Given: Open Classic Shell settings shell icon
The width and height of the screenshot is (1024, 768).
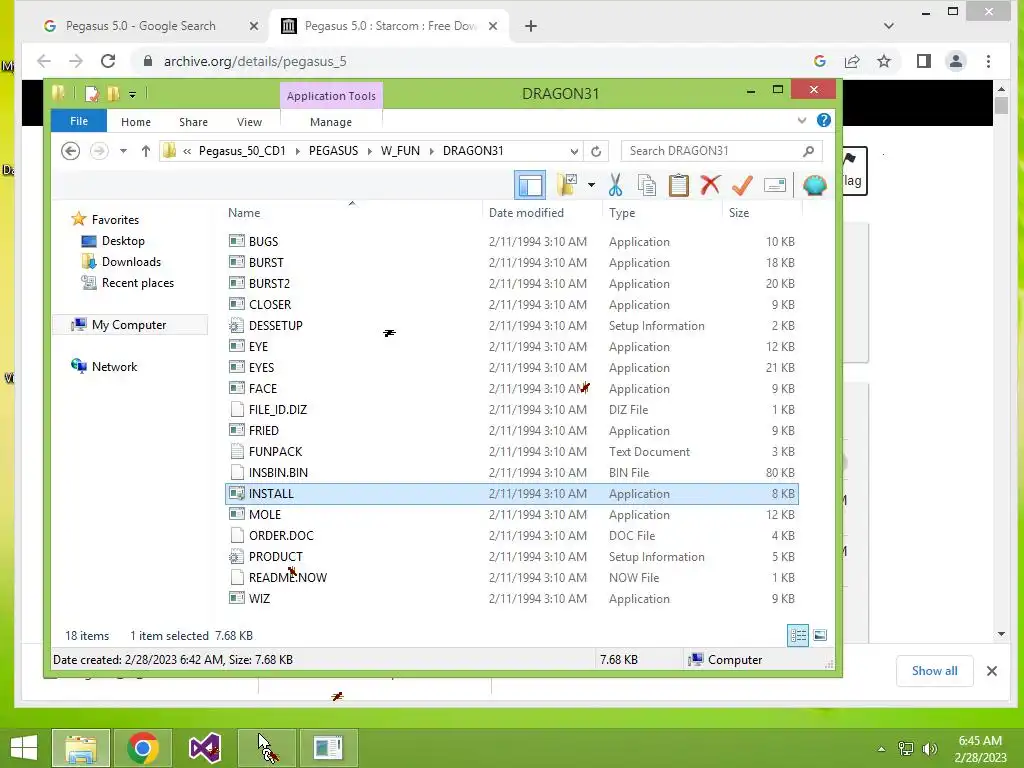Looking at the screenshot, I should tap(814, 185).
